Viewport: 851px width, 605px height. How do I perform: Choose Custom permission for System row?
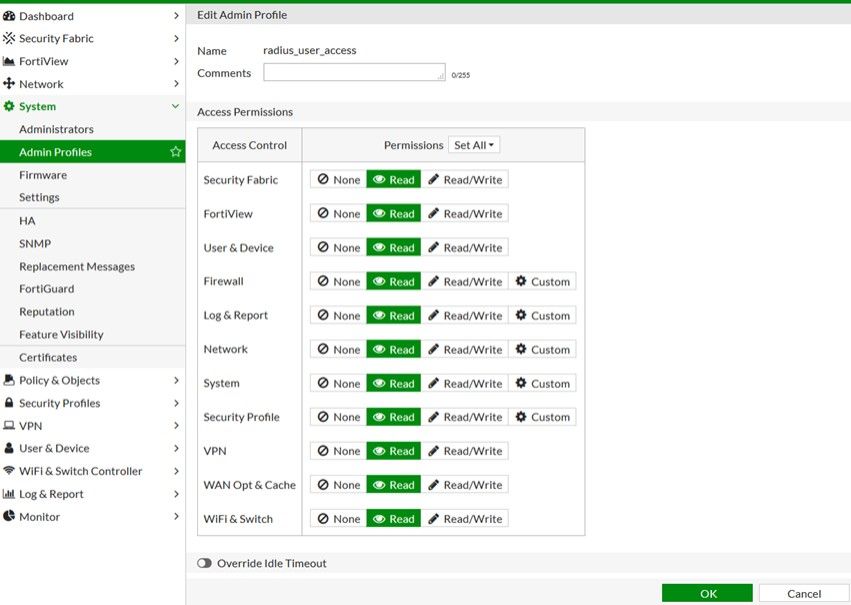(x=542, y=383)
